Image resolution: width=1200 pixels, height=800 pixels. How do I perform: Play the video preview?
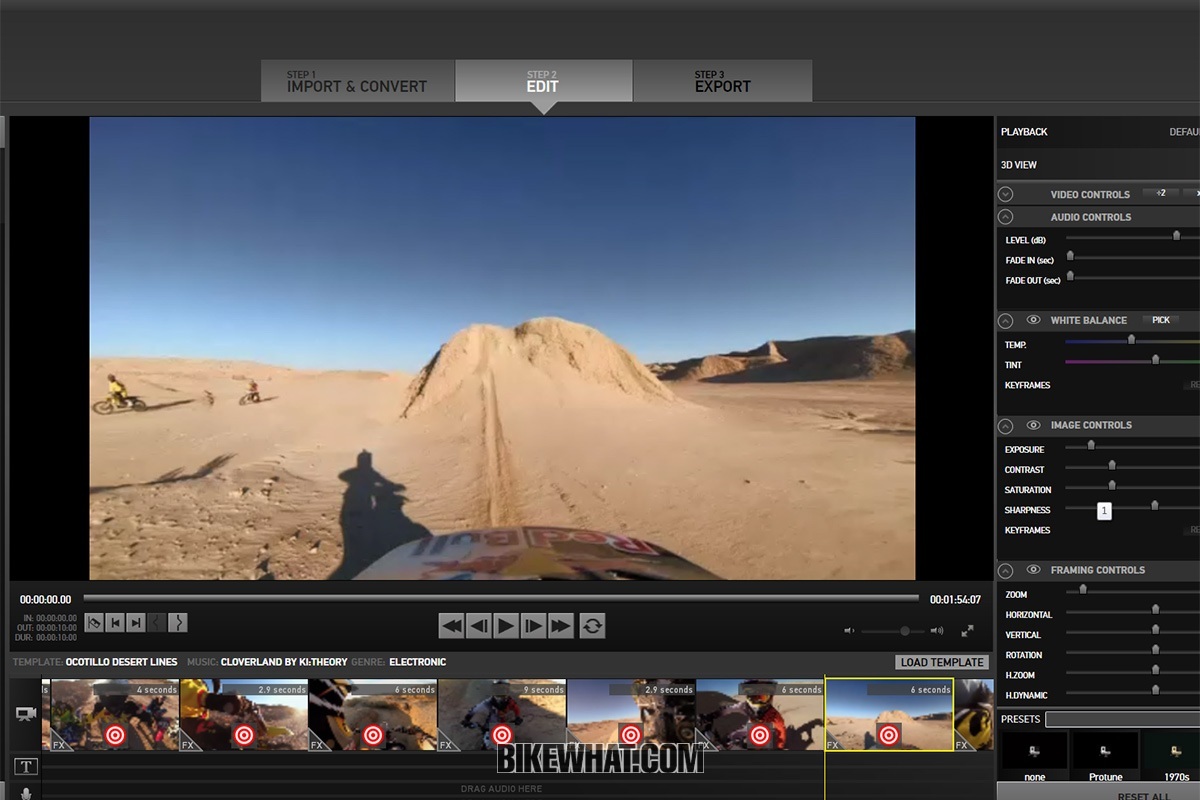pyautogui.click(x=506, y=626)
